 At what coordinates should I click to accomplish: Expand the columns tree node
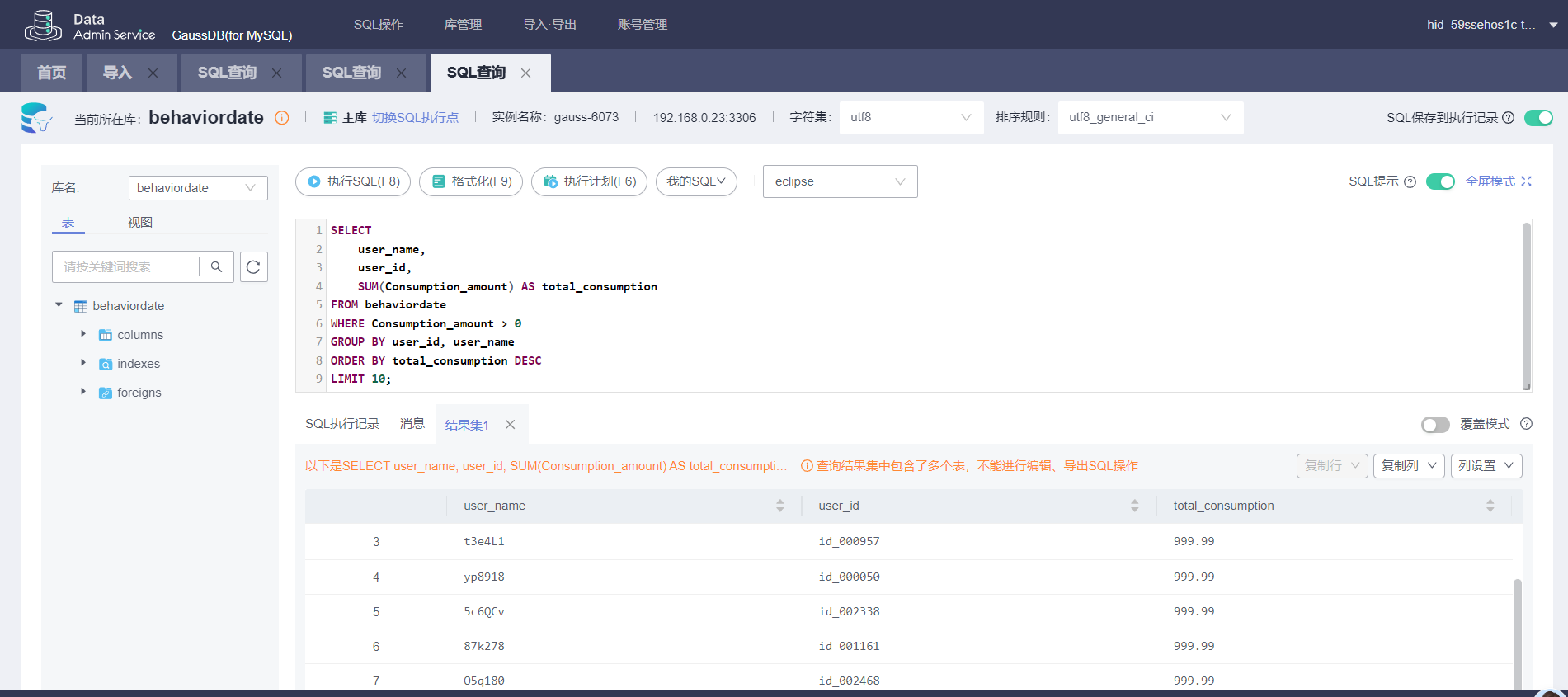(x=83, y=334)
